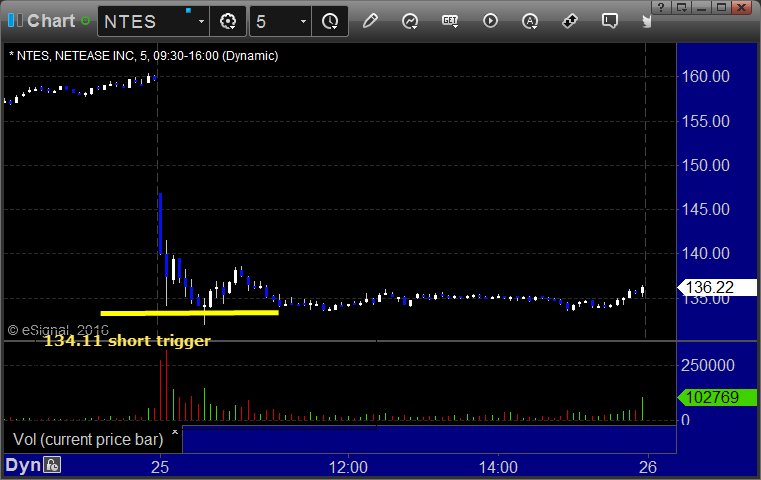Click the 26 date axis label
761x480 pixels.
(648, 467)
